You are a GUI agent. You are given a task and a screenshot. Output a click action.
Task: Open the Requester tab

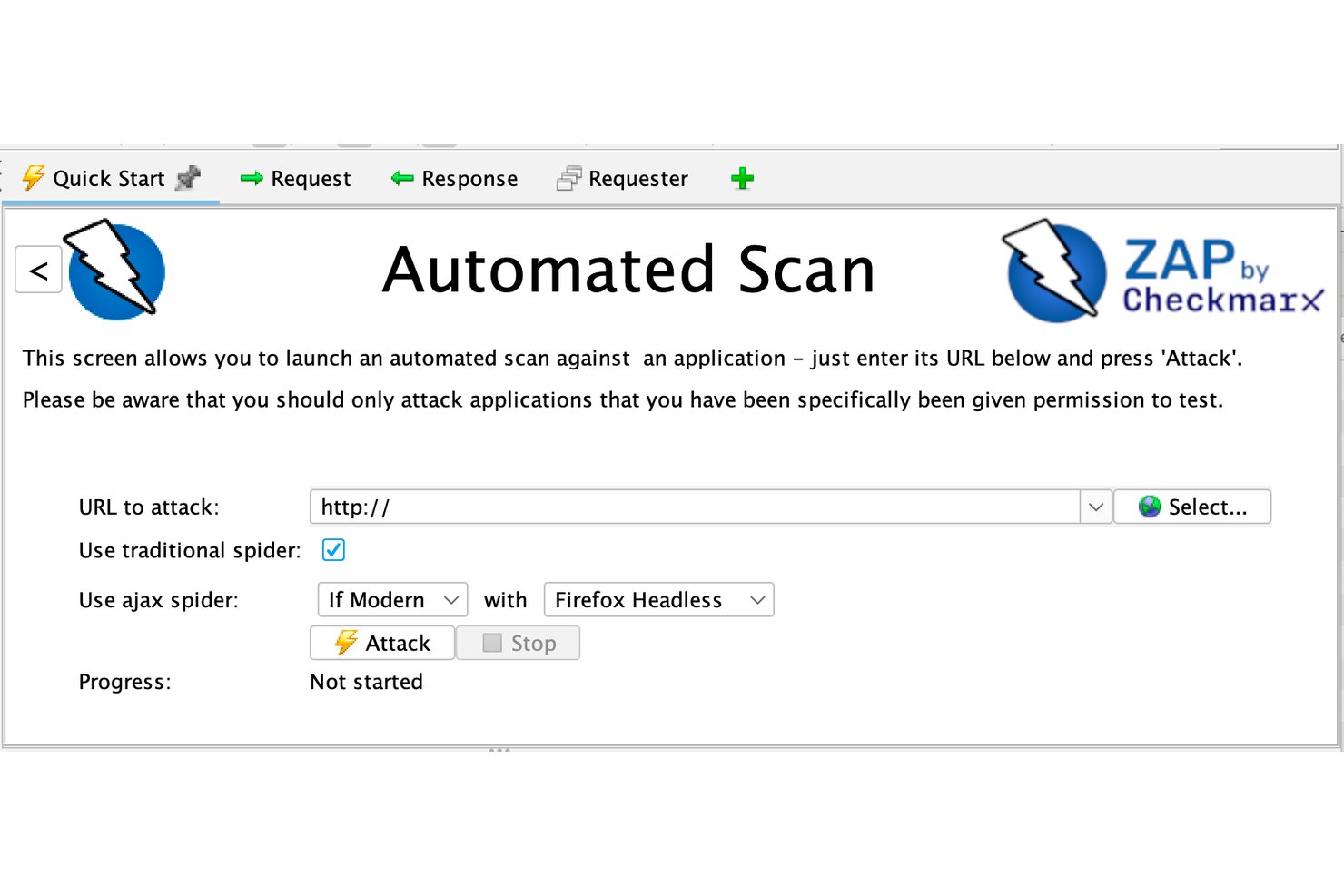622,179
